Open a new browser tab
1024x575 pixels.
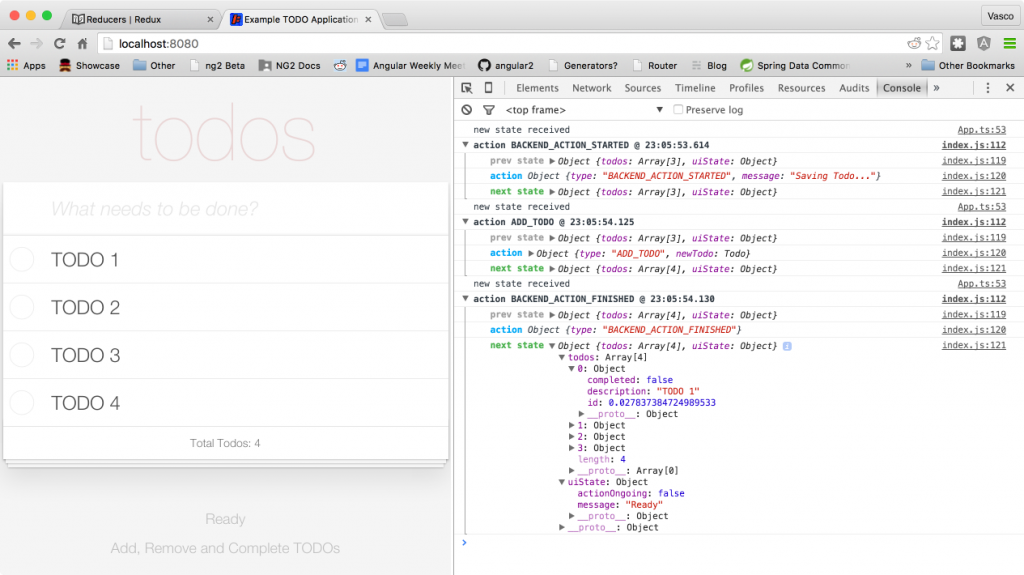(x=395, y=20)
